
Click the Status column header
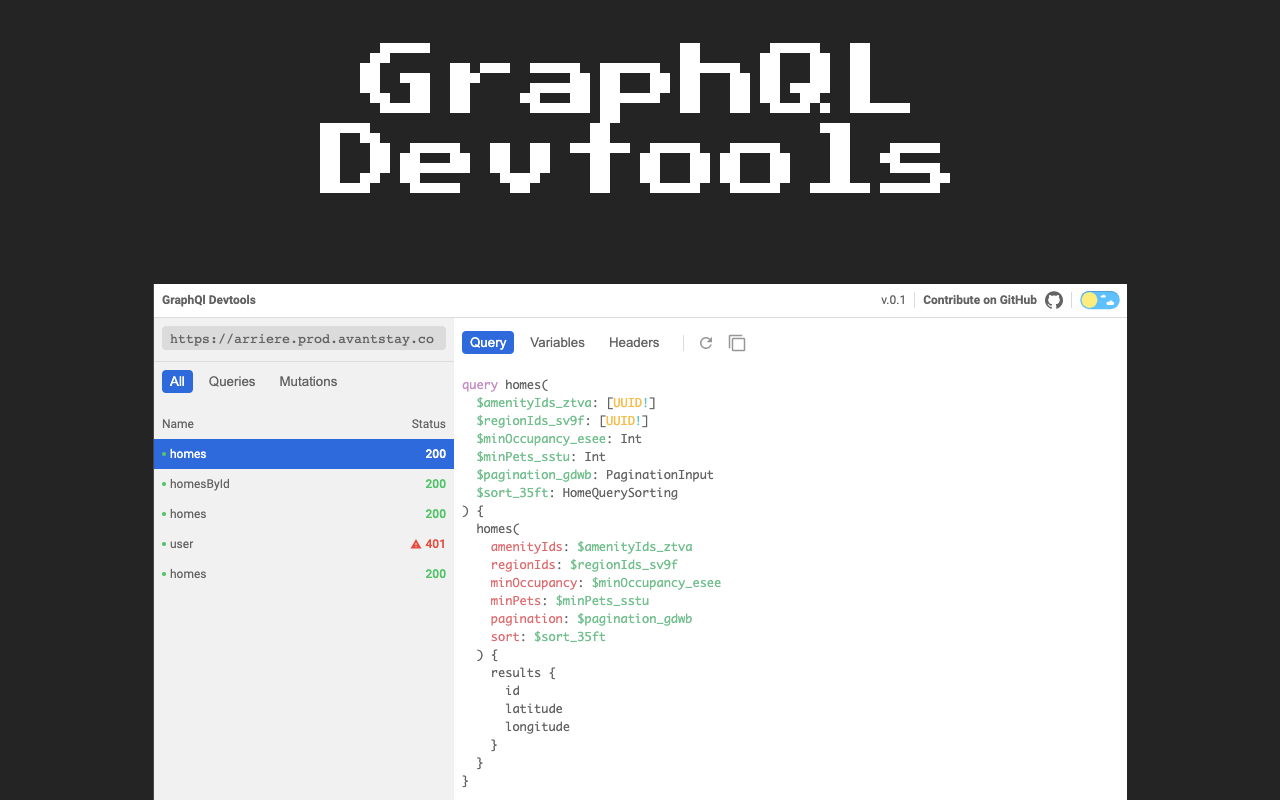pos(429,424)
